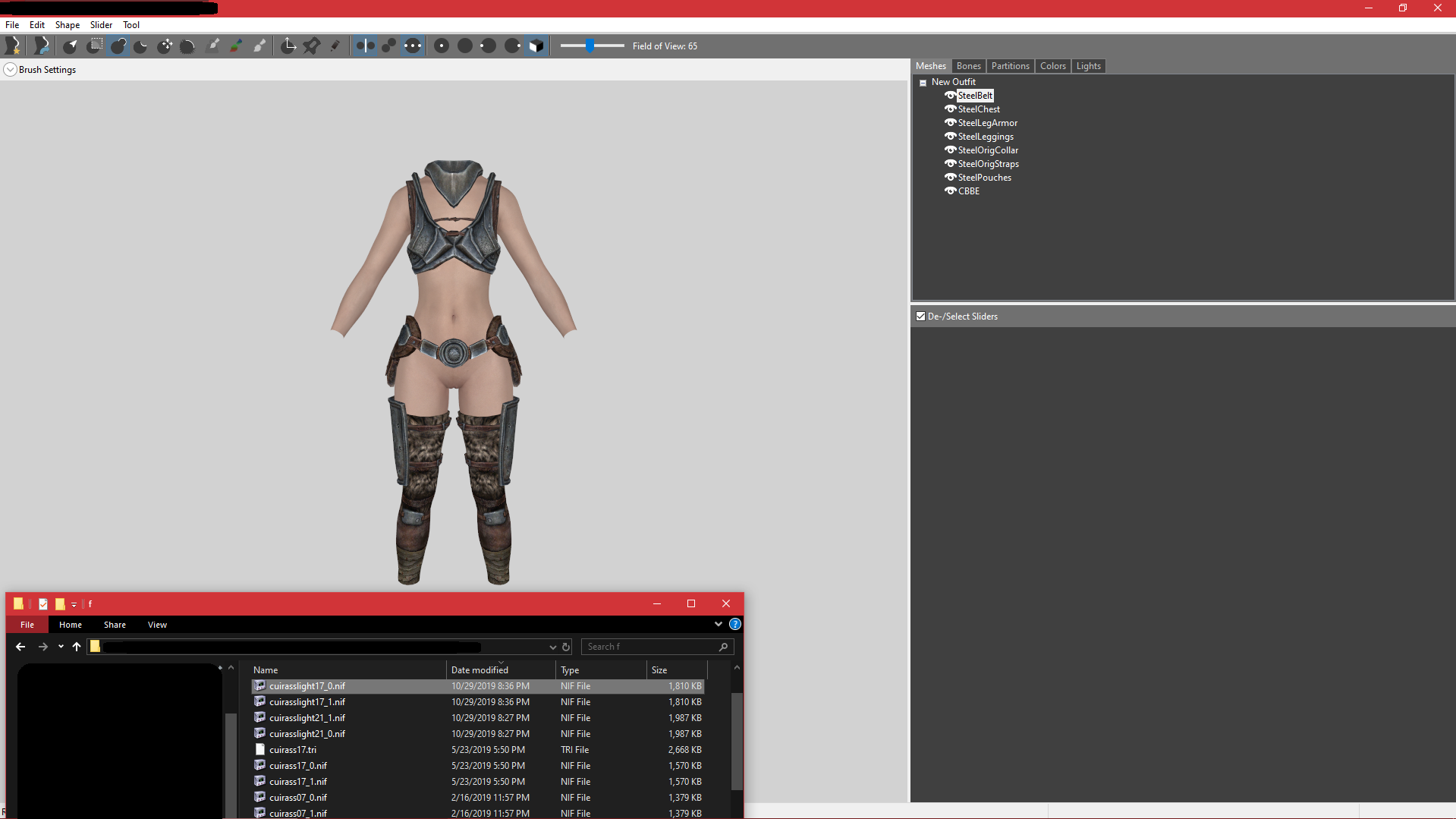
Task: Select the Smooth brush tool
Action: pyautogui.click(x=187, y=46)
